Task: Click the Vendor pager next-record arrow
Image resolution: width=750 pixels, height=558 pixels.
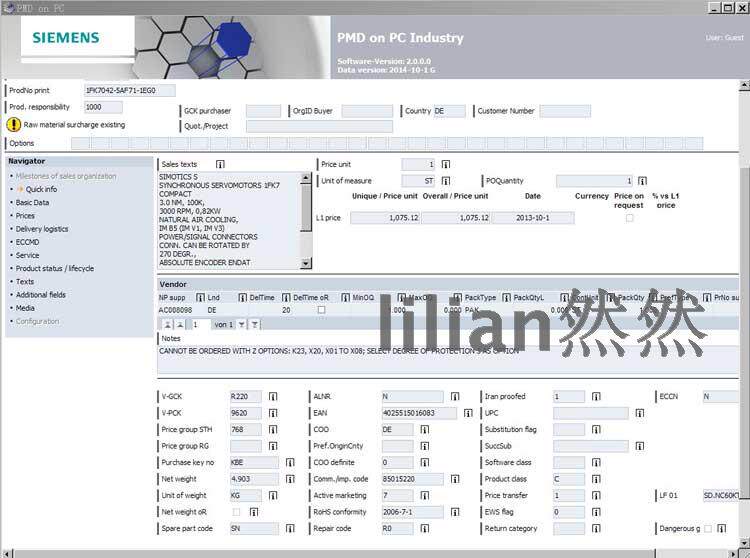Action: [242, 325]
